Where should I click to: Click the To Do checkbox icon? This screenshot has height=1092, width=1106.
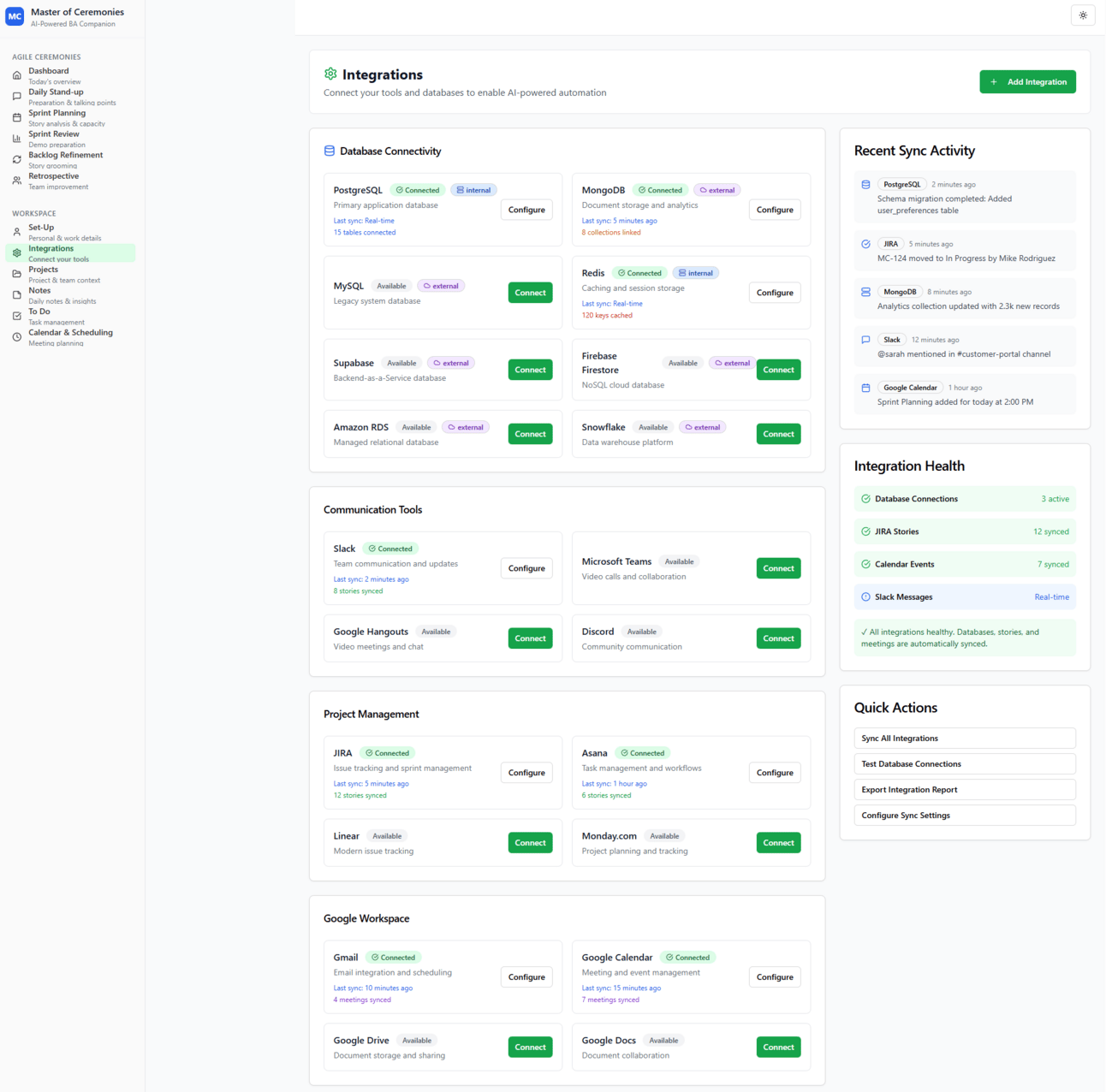pyautogui.click(x=16, y=316)
